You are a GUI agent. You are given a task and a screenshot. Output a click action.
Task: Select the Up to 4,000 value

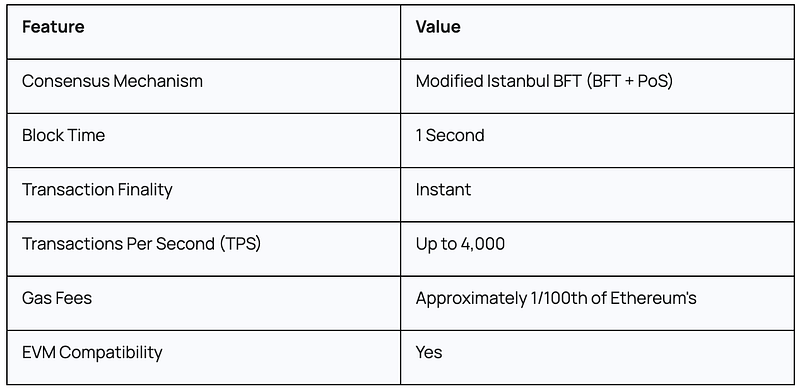(460, 244)
